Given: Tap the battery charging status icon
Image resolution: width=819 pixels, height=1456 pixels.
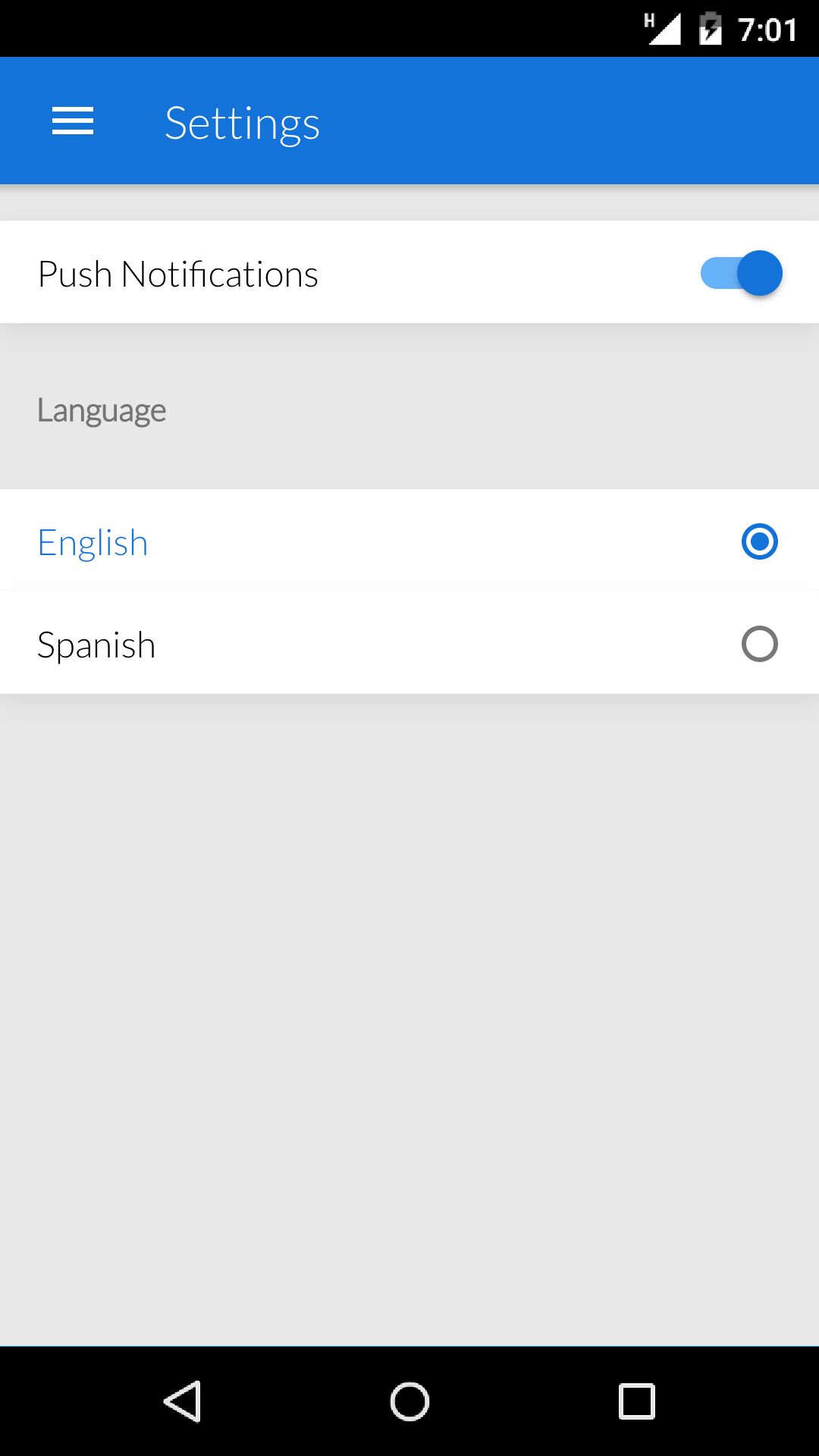Looking at the screenshot, I should pyautogui.click(x=710, y=30).
